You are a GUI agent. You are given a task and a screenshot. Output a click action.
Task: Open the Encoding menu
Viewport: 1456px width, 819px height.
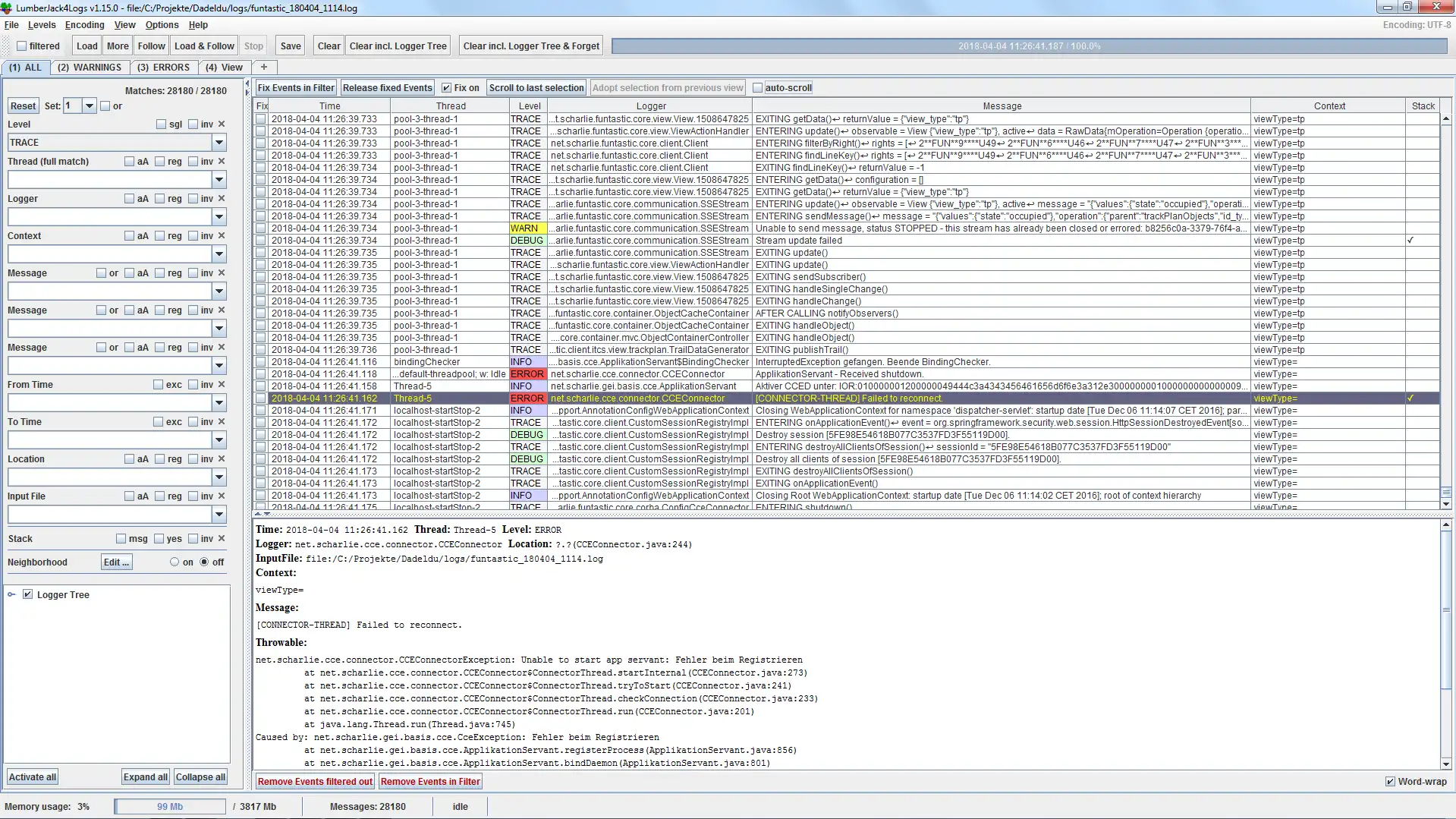tap(84, 25)
